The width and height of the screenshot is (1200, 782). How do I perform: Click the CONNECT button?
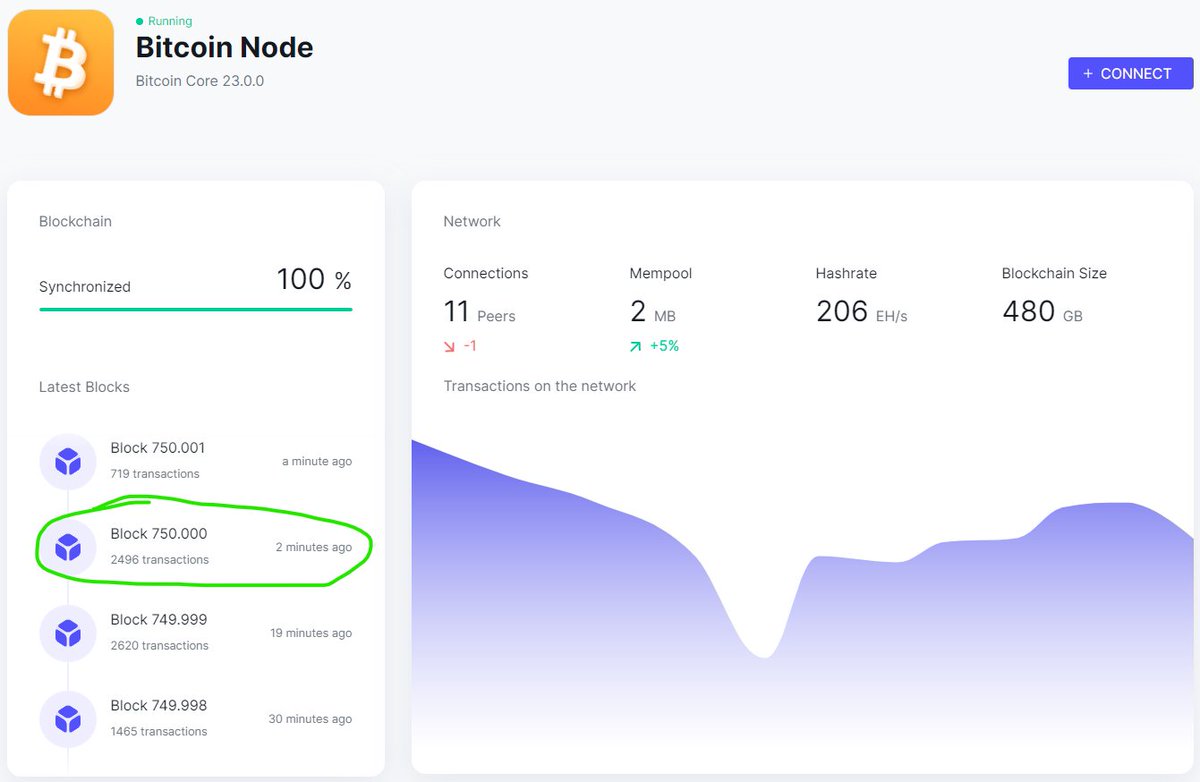click(x=1131, y=73)
